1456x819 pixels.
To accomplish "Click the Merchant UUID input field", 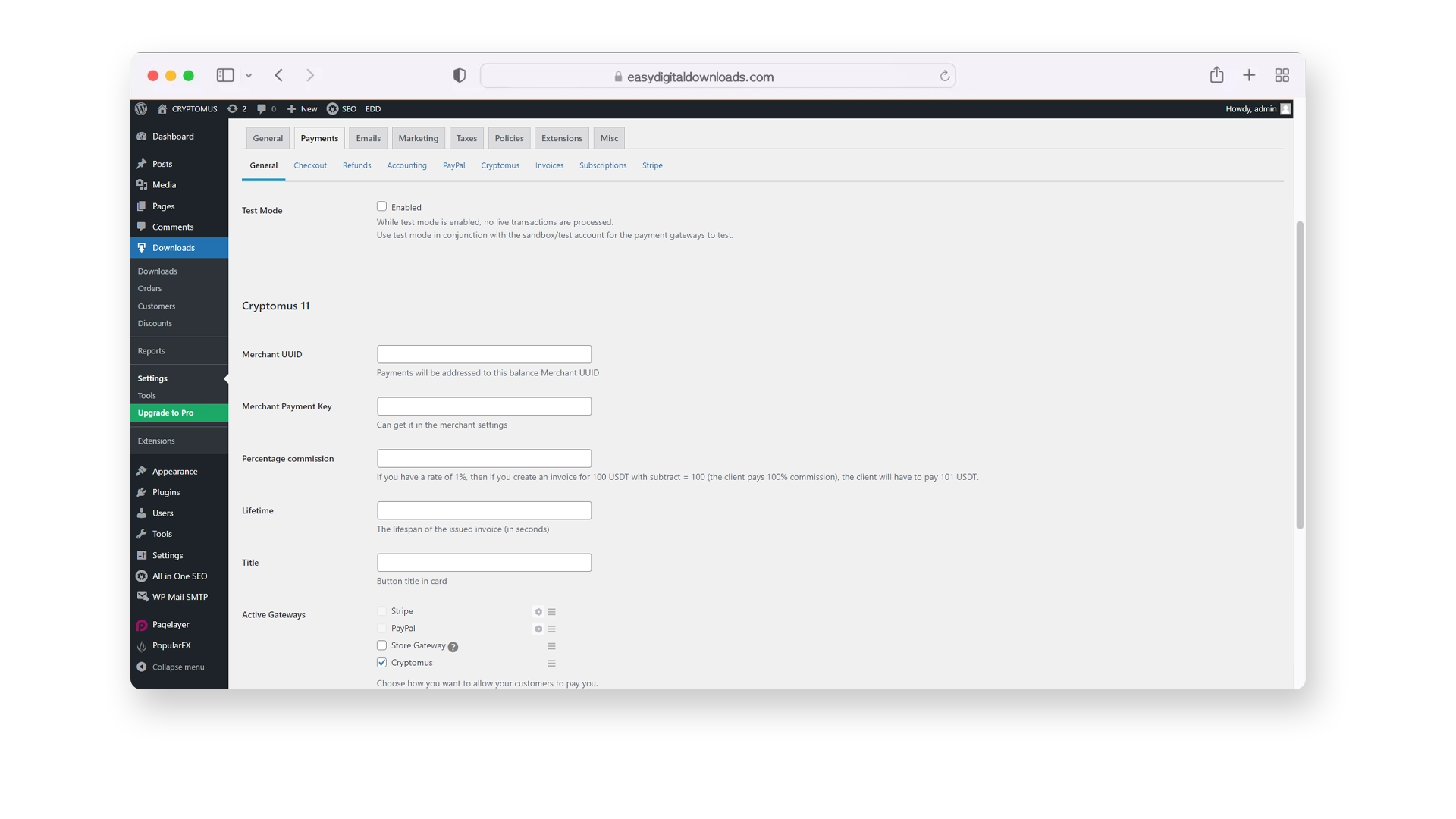I will (x=485, y=354).
